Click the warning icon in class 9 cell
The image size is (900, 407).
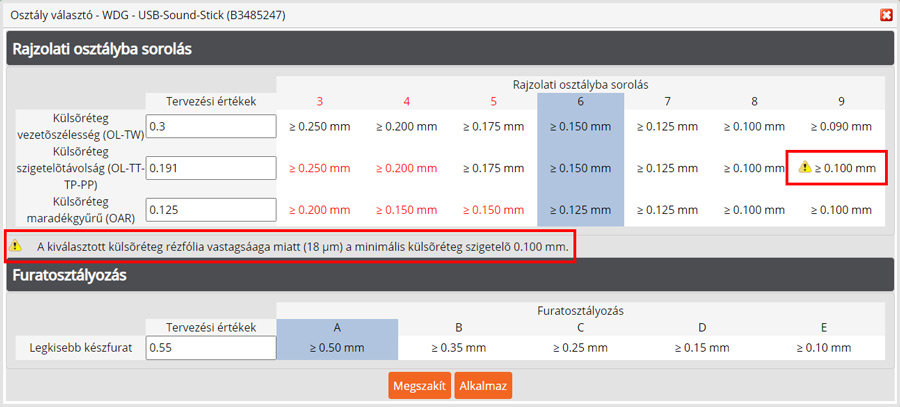804,169
